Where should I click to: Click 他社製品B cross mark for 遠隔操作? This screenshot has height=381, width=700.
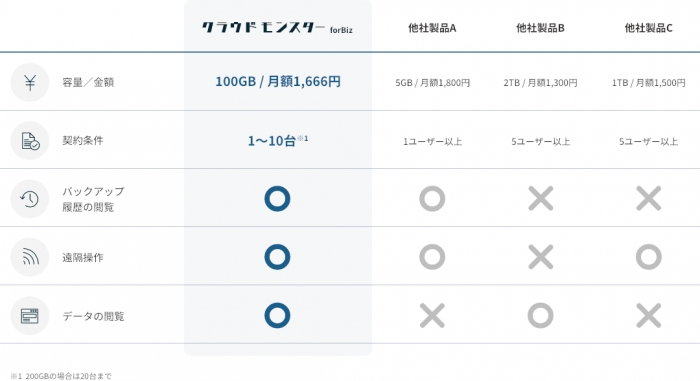tap(541, 257)
